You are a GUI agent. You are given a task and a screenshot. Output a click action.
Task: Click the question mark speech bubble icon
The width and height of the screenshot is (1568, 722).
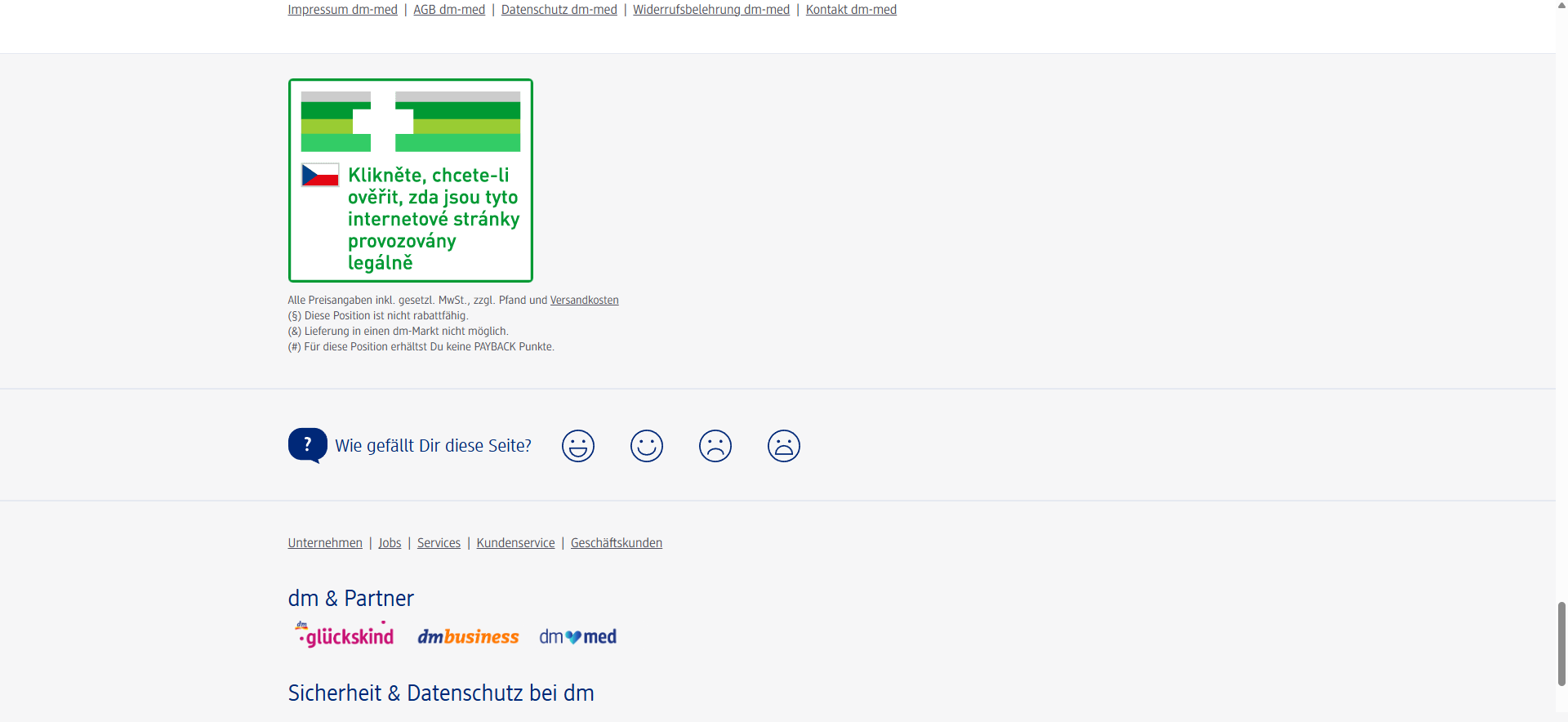click(x=307, y=445)
